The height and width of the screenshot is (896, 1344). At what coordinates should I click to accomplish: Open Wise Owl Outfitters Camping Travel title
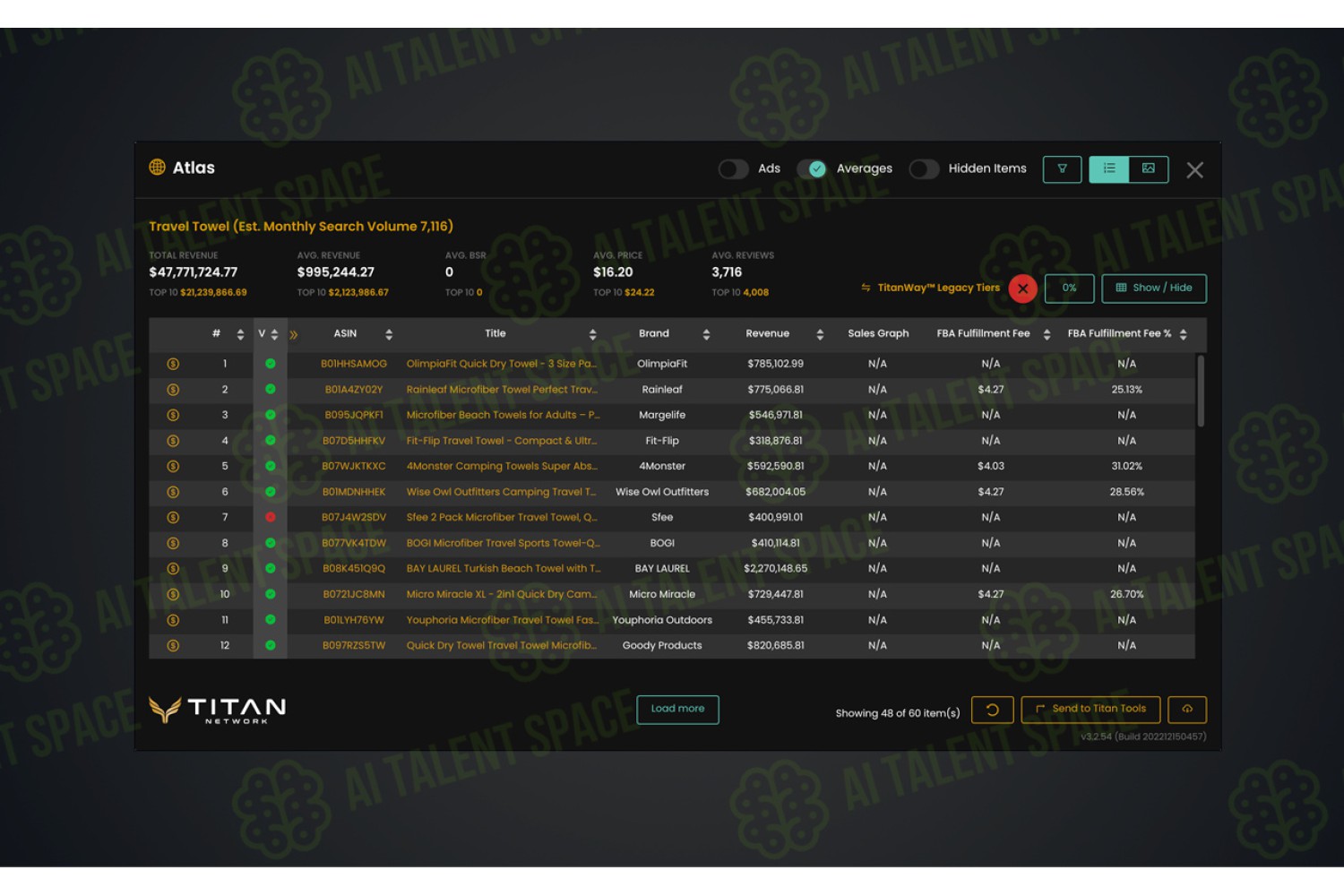point(502,492)
